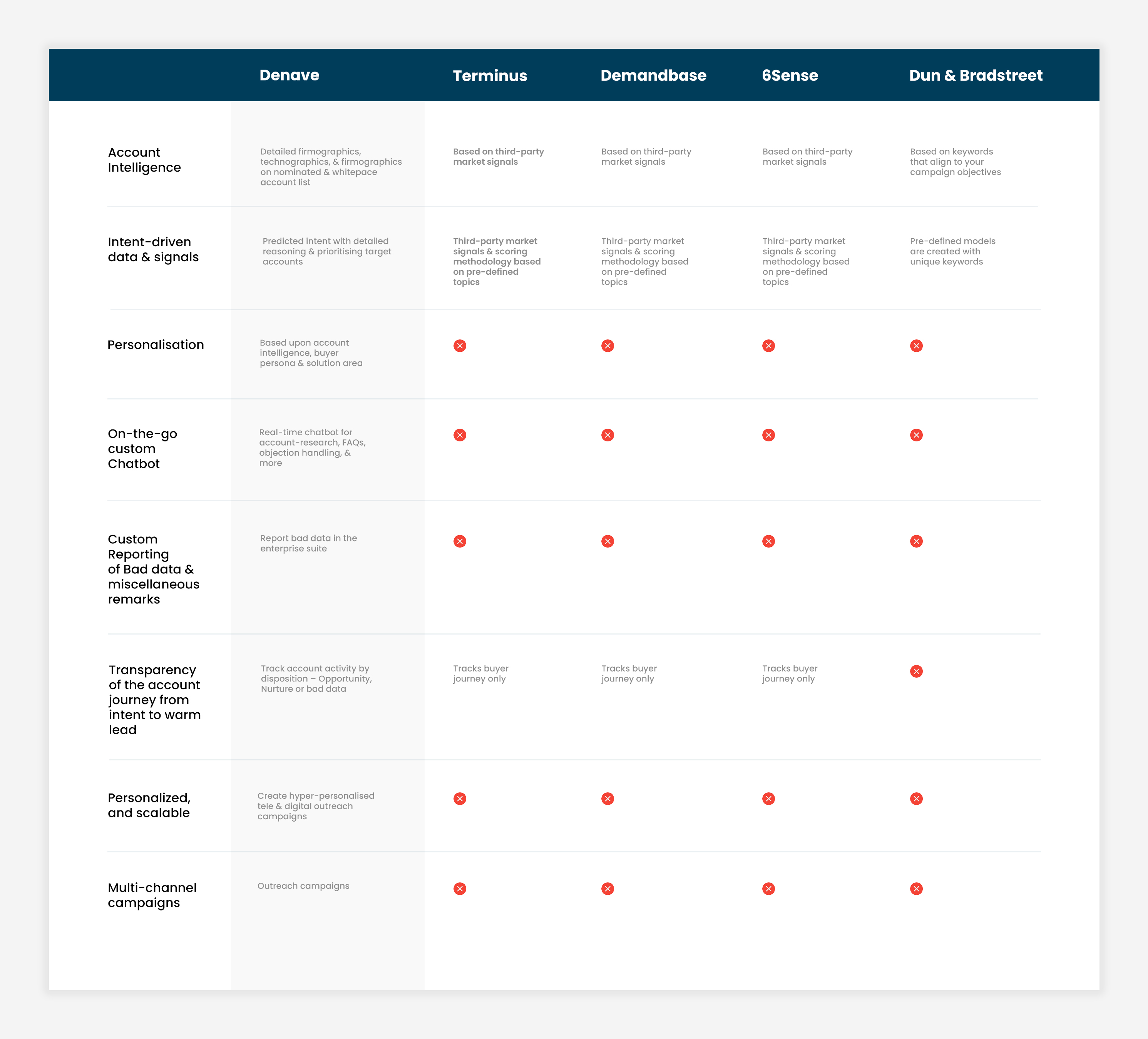Click 'Pre-defined models are created' cell
This screenshot has height=1039, width=1148.
pos(953,251)
